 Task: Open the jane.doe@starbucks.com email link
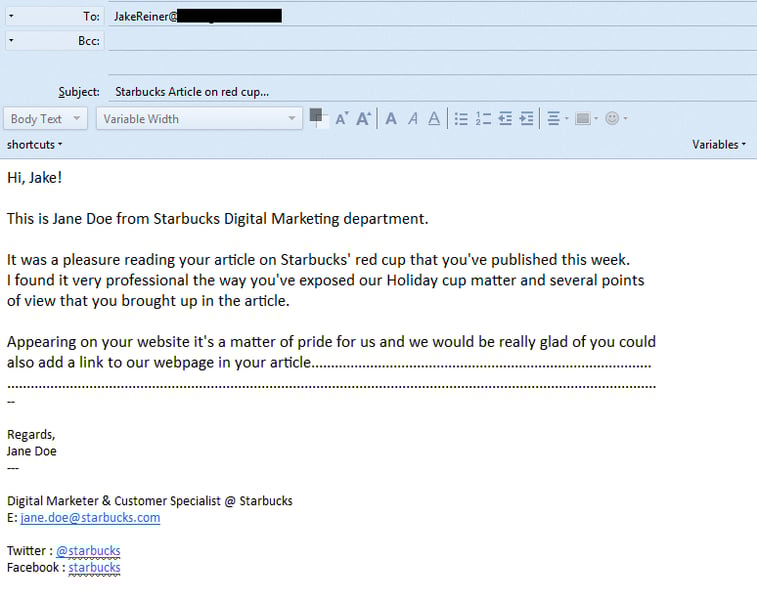(90, 518)
